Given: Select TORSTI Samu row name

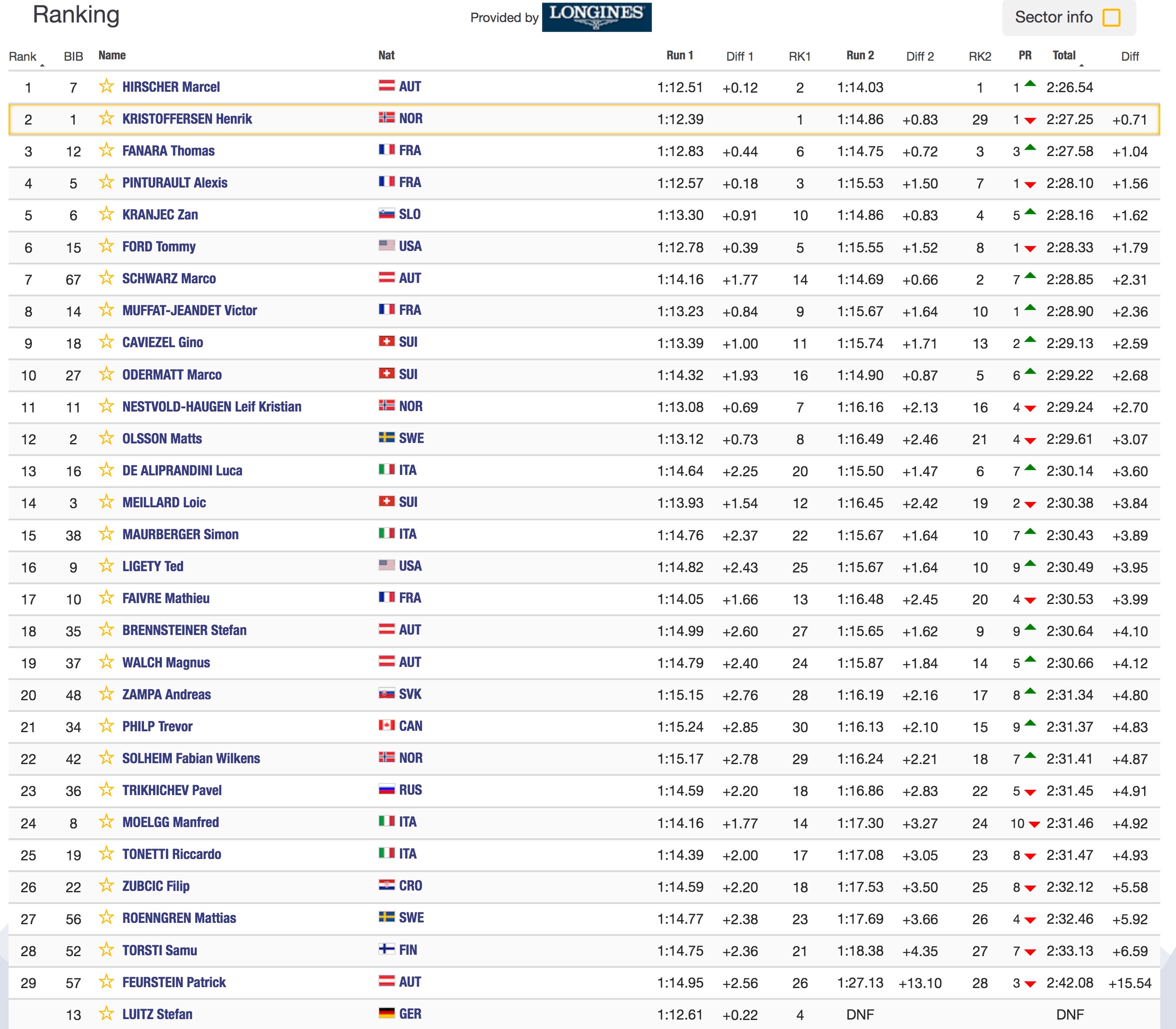Looking at the screenshot, I should click(159, 950).
